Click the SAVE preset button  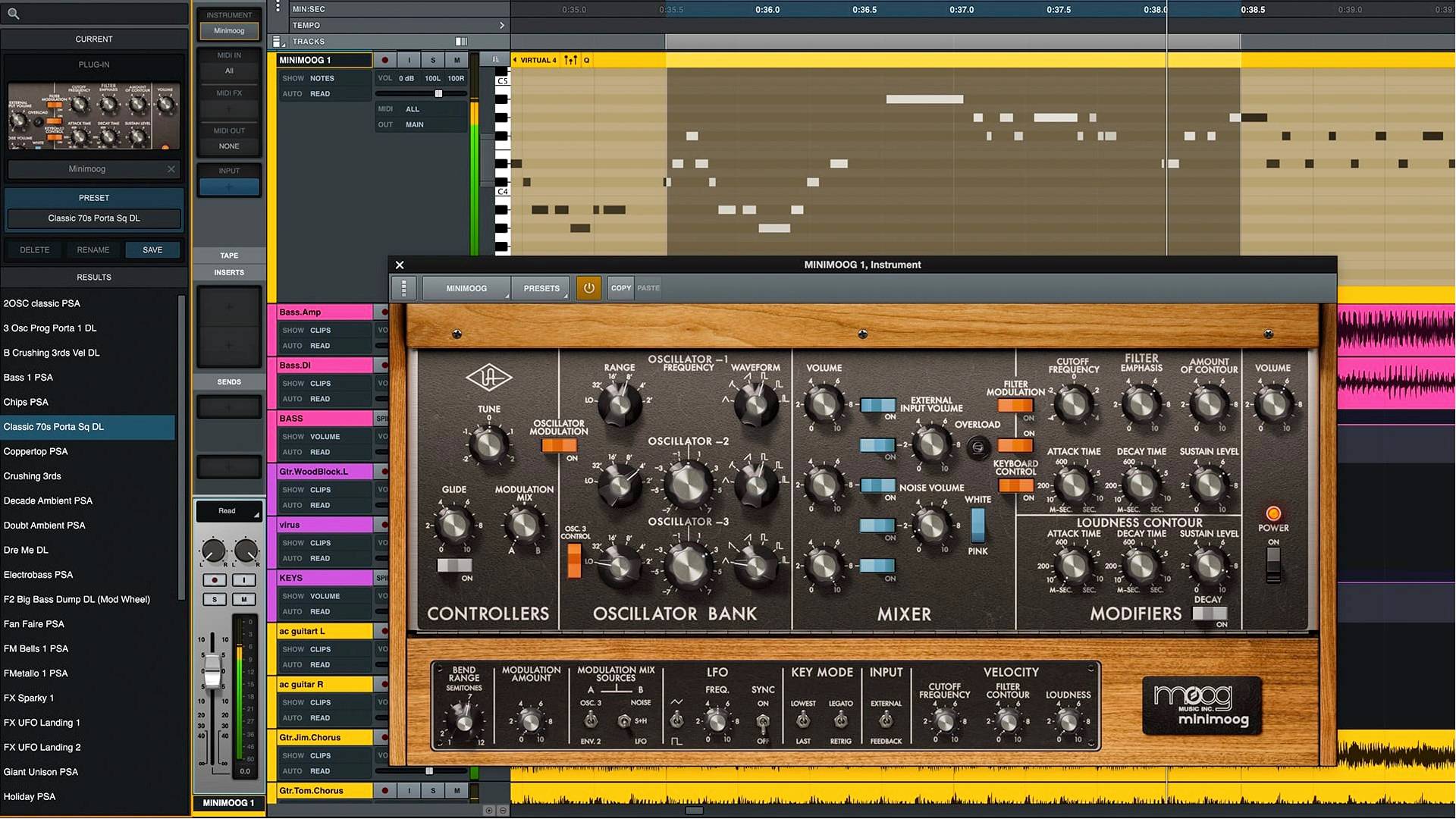click(152, 249)
